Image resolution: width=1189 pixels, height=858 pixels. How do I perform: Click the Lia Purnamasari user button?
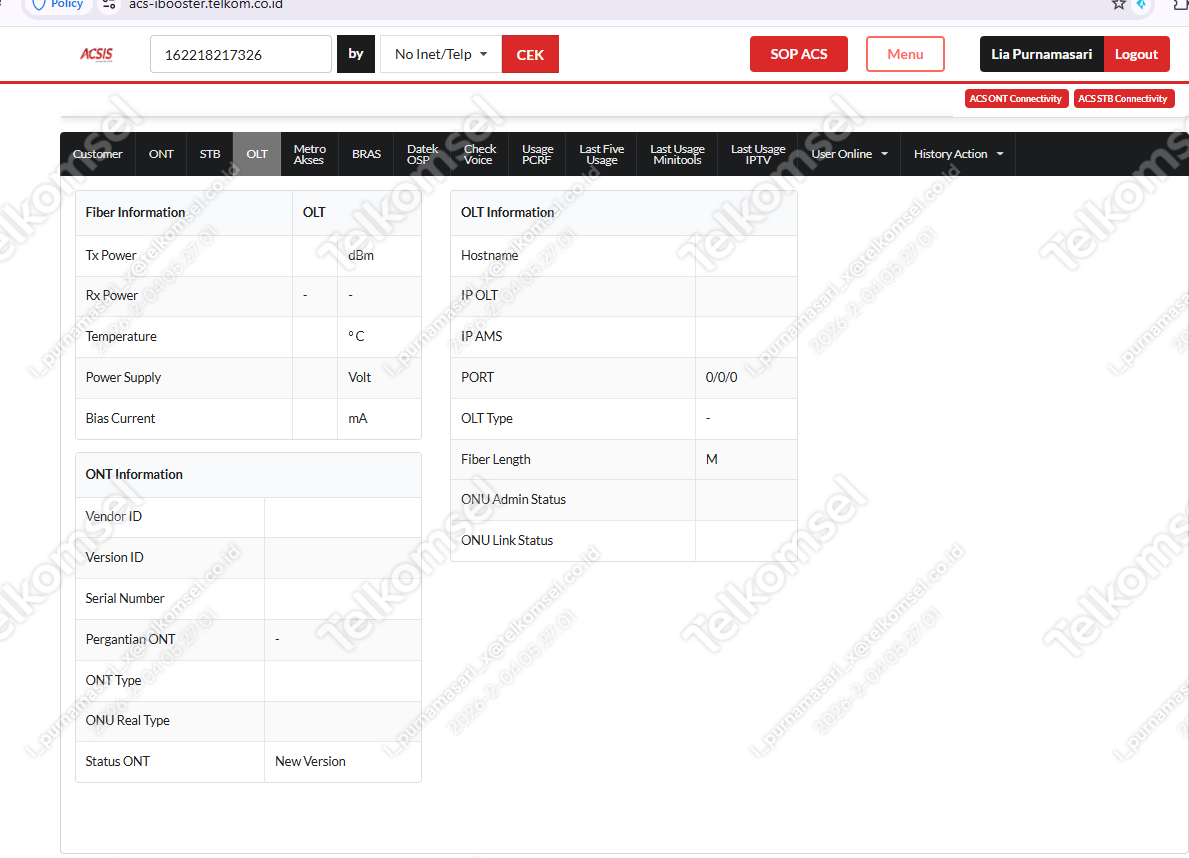click(x=1041, y=54)
